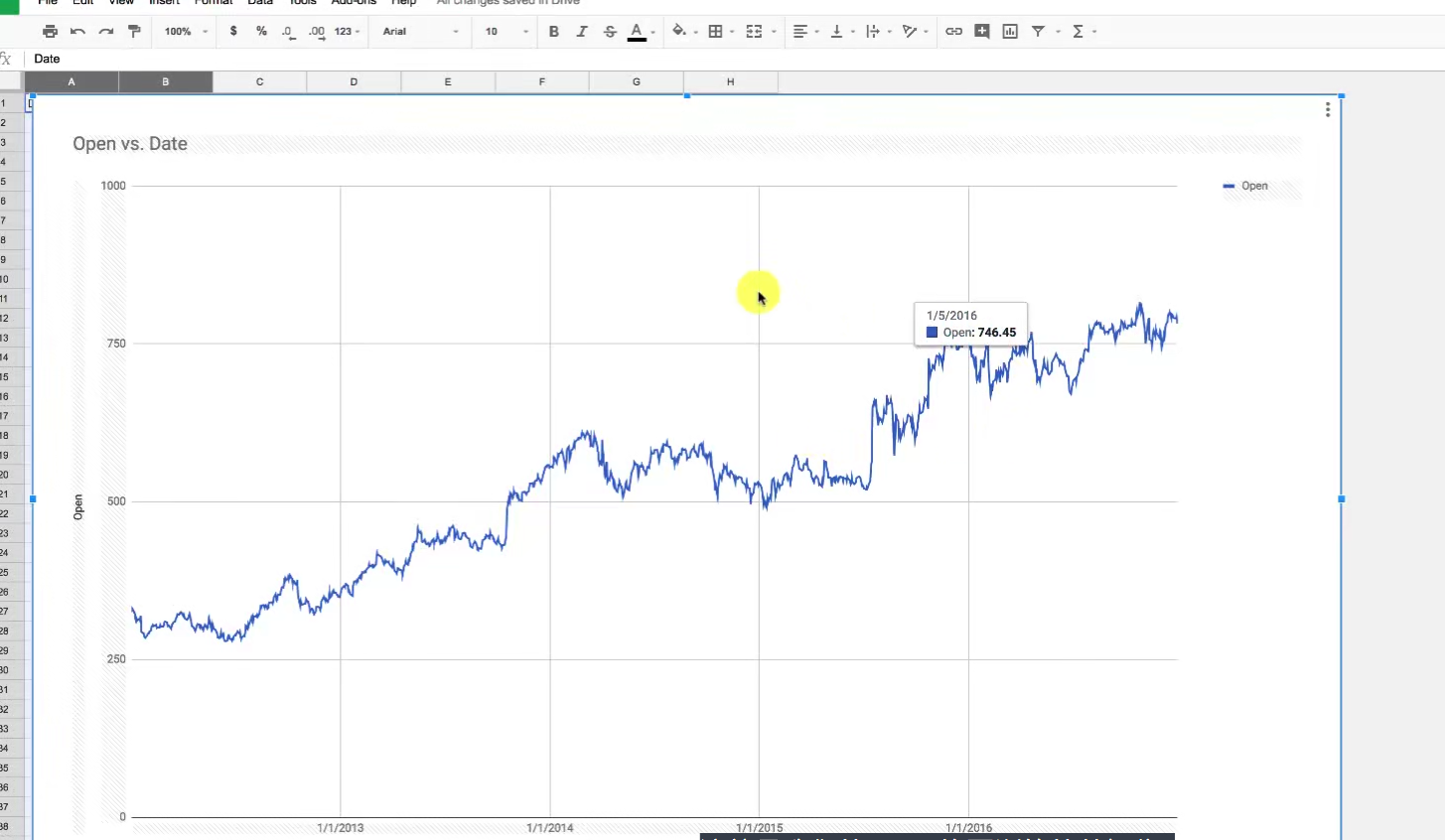Open the three-dot chart options menu
Image resolution: width=1445 pixels, height=840 pixels.
1327,110
